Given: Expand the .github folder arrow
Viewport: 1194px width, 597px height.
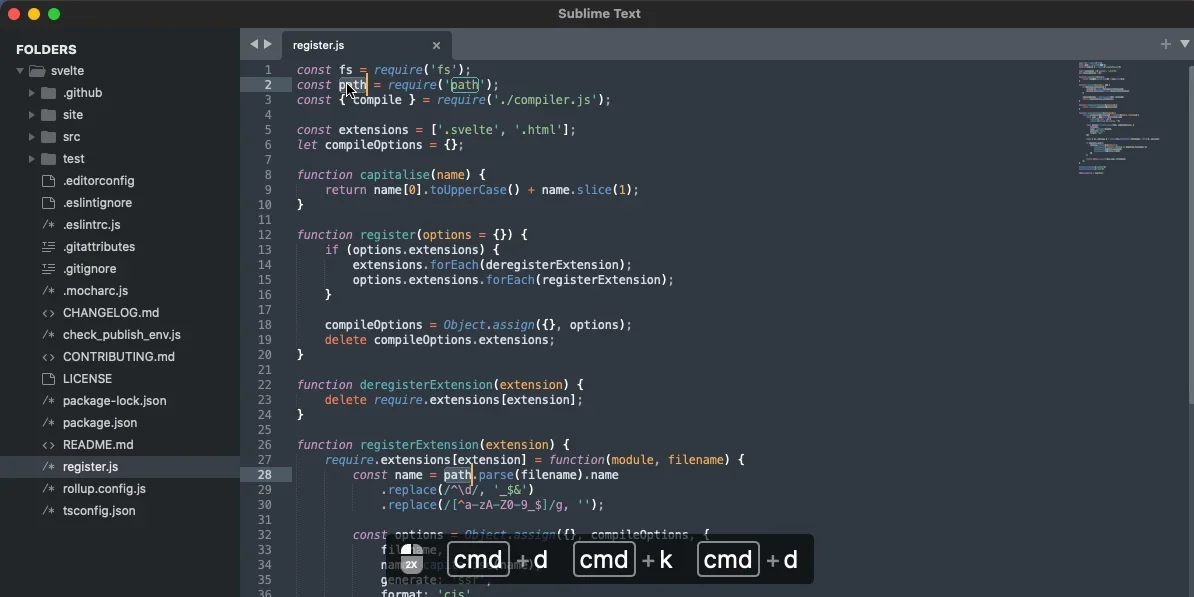Looking at the screenshot, I should coord(31,93).
